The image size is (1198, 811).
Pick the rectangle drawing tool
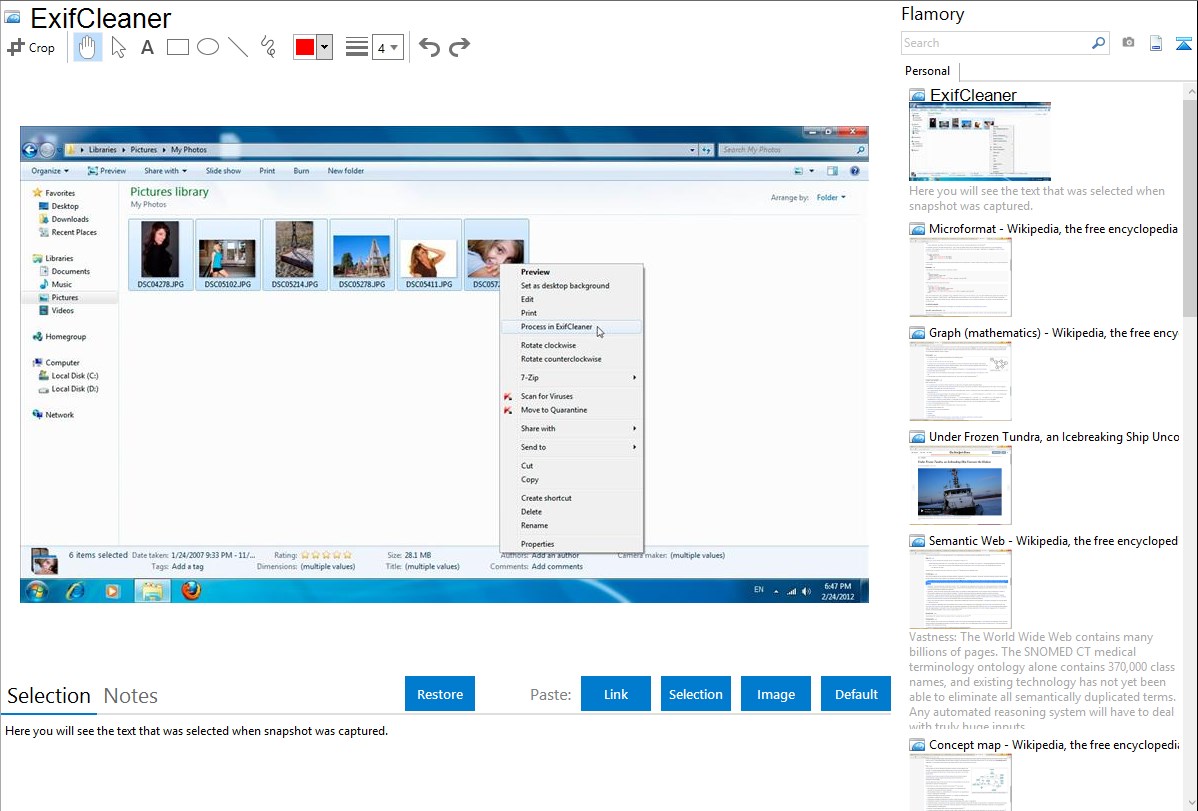tap(177, 47)
